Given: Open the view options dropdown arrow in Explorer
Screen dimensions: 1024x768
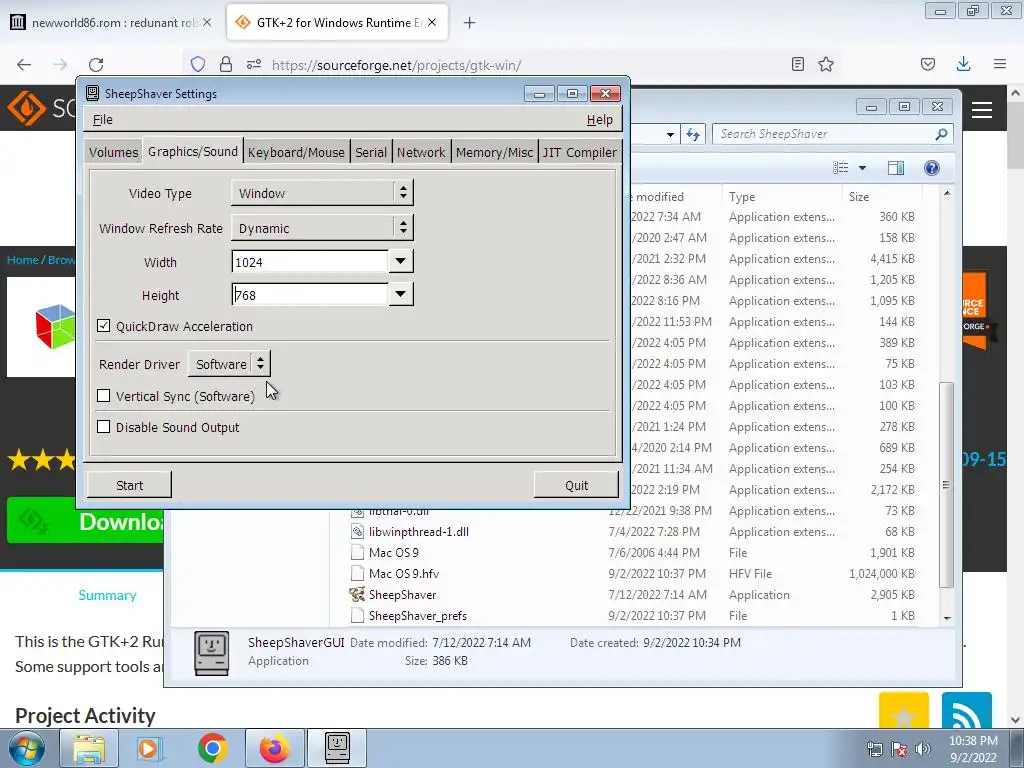Looking at the screenshot, I should click(862, 168).
